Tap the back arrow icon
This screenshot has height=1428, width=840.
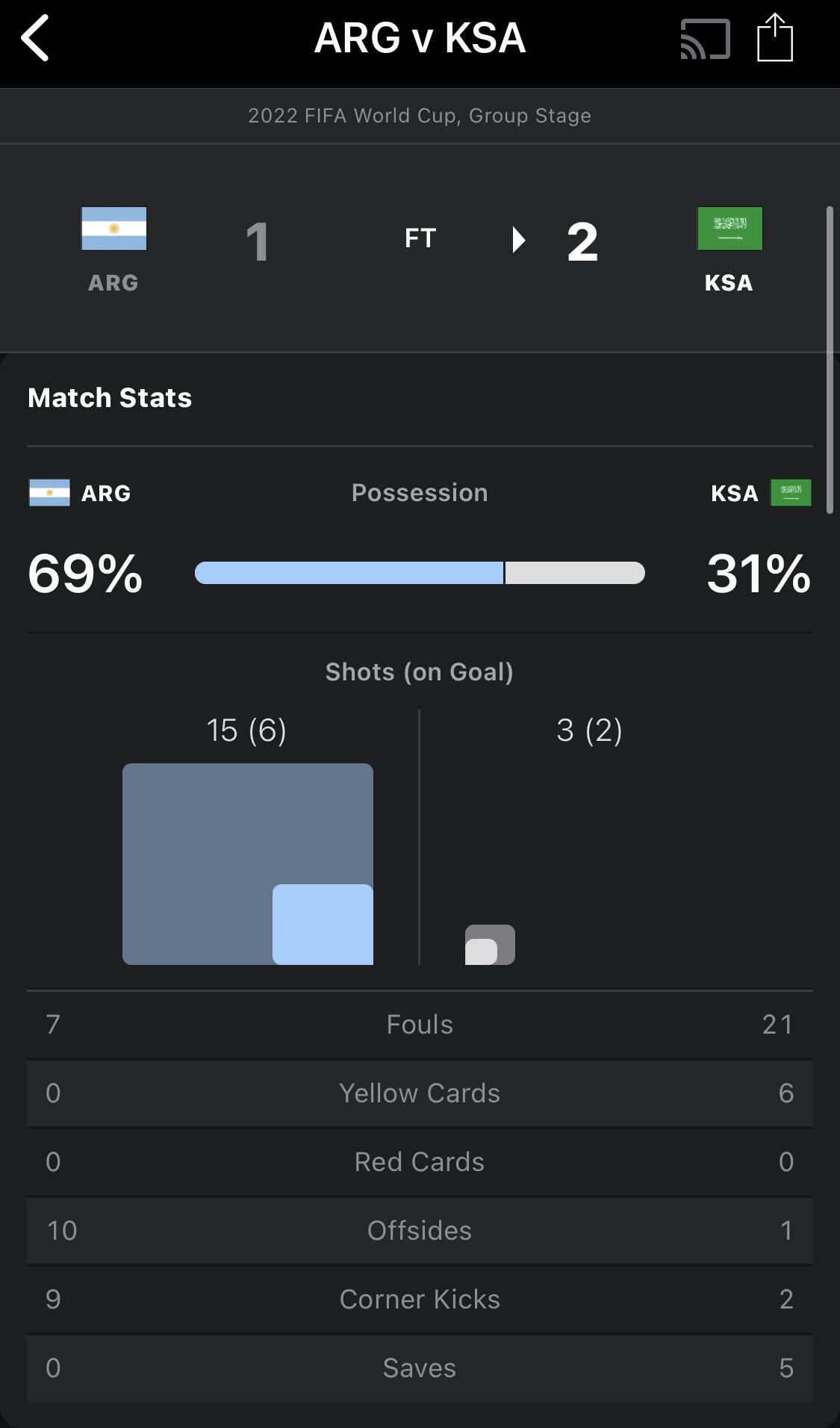click(x=35, y=38)
